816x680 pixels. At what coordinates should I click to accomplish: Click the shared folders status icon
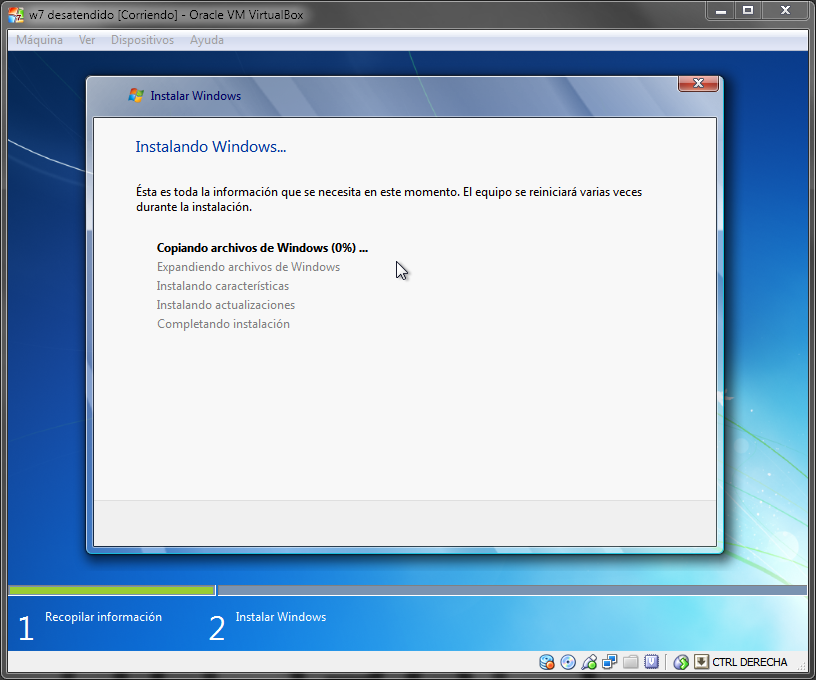point(630,662)
